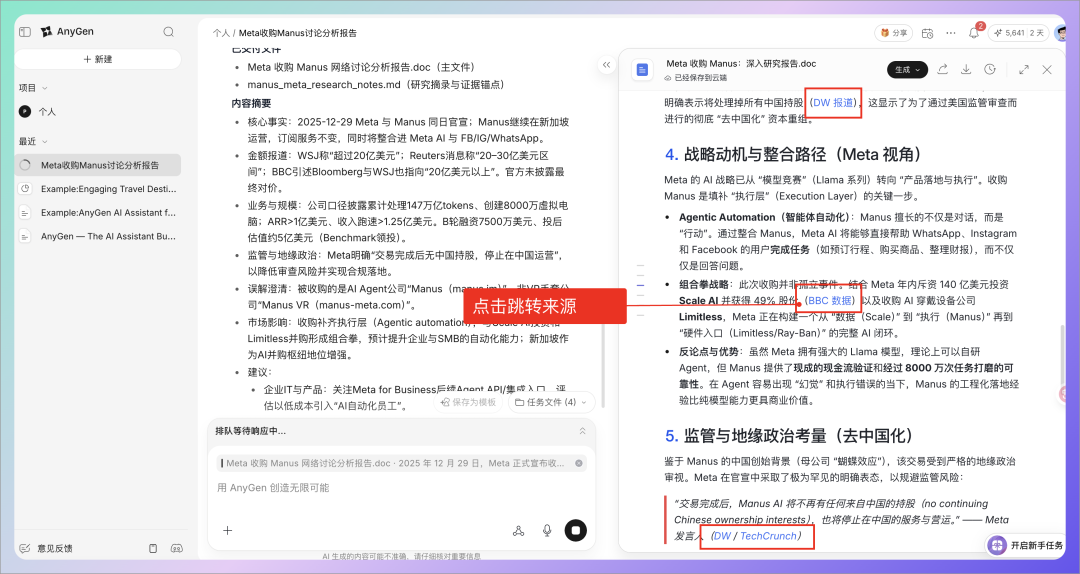This screenshot has height=574, width=1080.
Task: Expand the 任务文件 (4) dropdown
Action: (x=552, y=402)
